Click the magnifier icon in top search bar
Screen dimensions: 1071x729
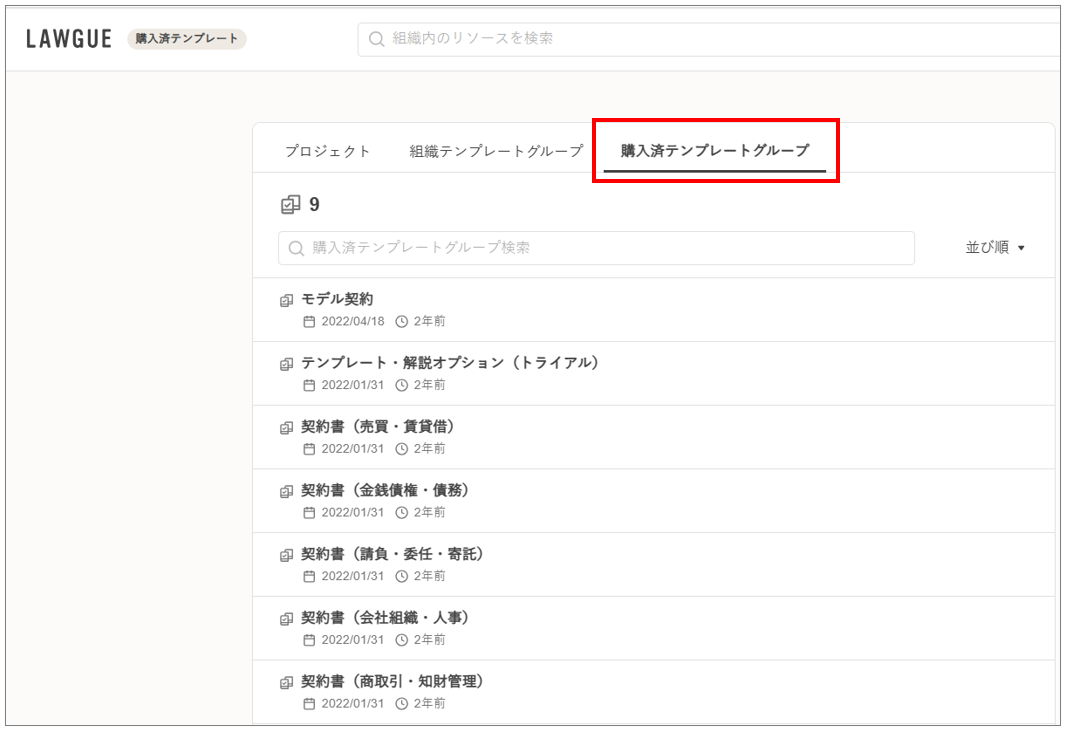click(376, 39)
